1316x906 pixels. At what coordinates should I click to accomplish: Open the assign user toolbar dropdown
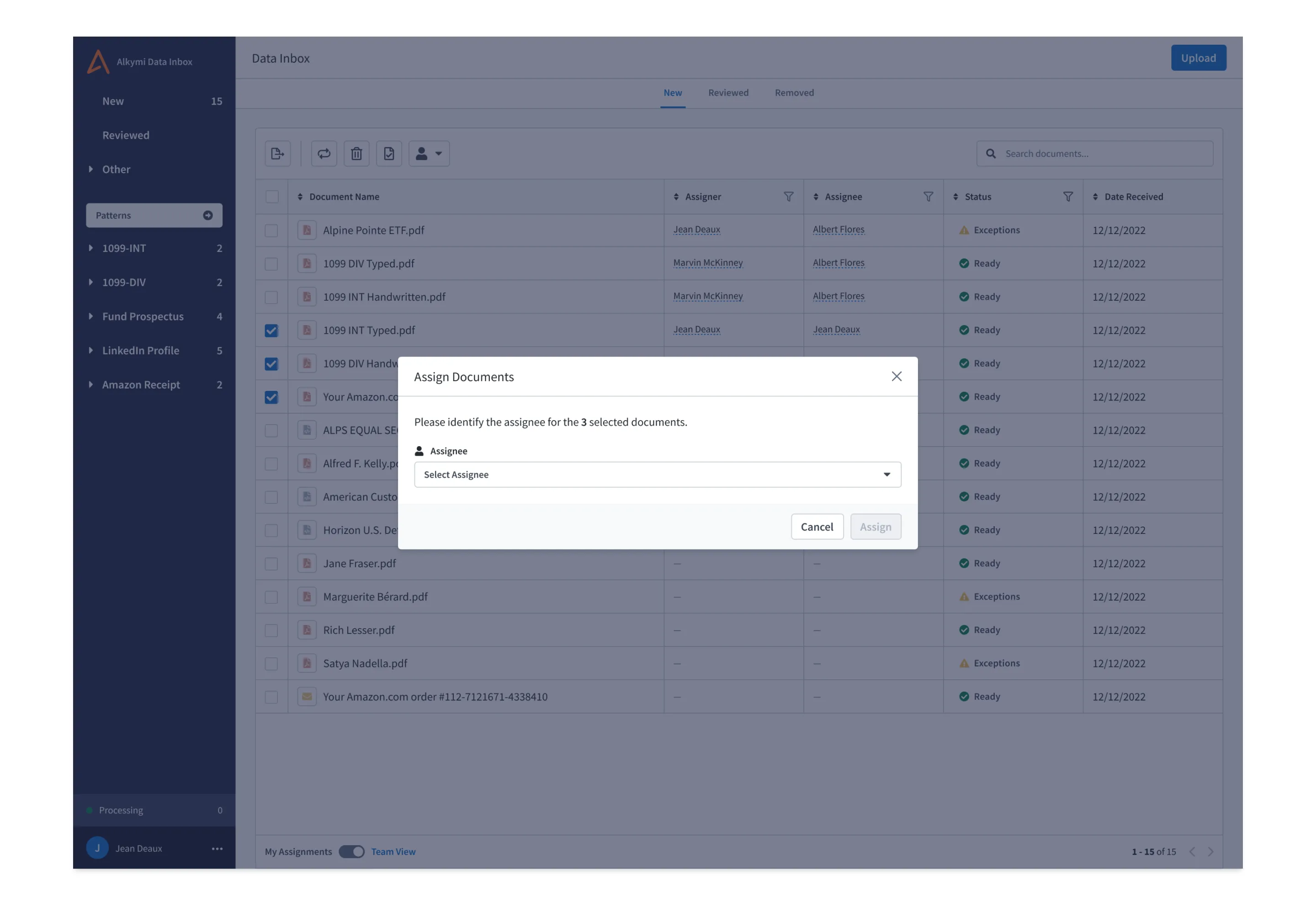pos(429,153)
